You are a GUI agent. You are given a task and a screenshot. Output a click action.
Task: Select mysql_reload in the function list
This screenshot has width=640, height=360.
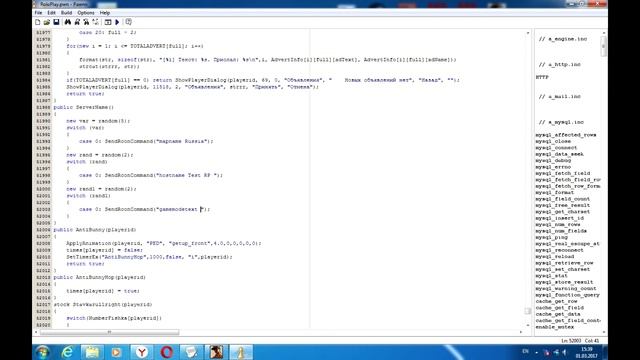click(555, 257)
